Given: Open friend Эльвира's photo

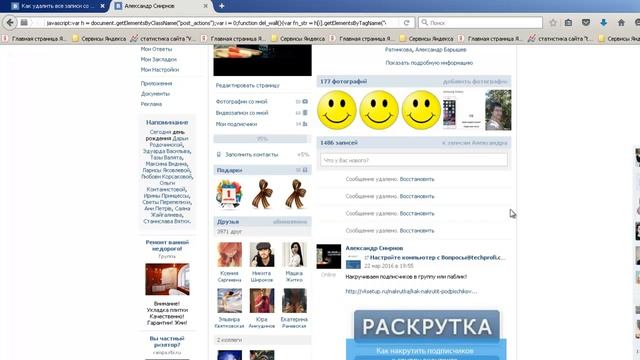Looking at the screenshot, I should pyautogui.click(x=229, y=301).
